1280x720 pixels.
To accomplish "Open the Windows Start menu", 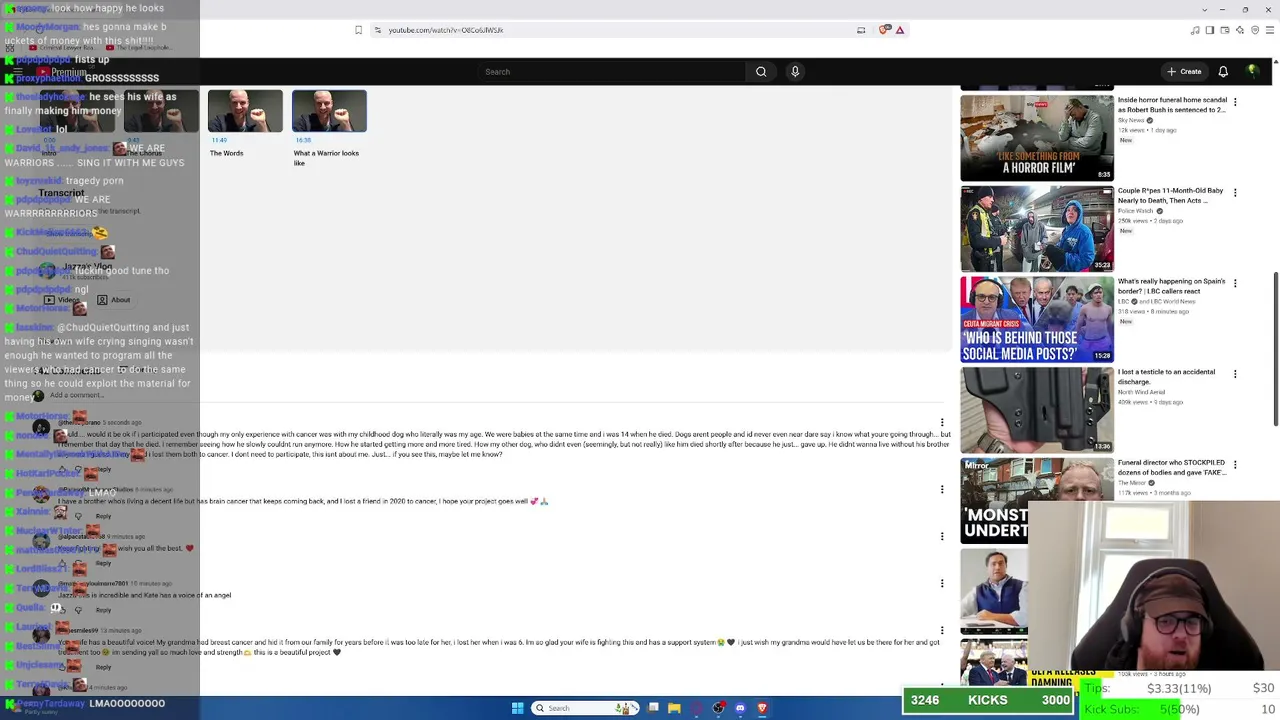I will [517, 708].
